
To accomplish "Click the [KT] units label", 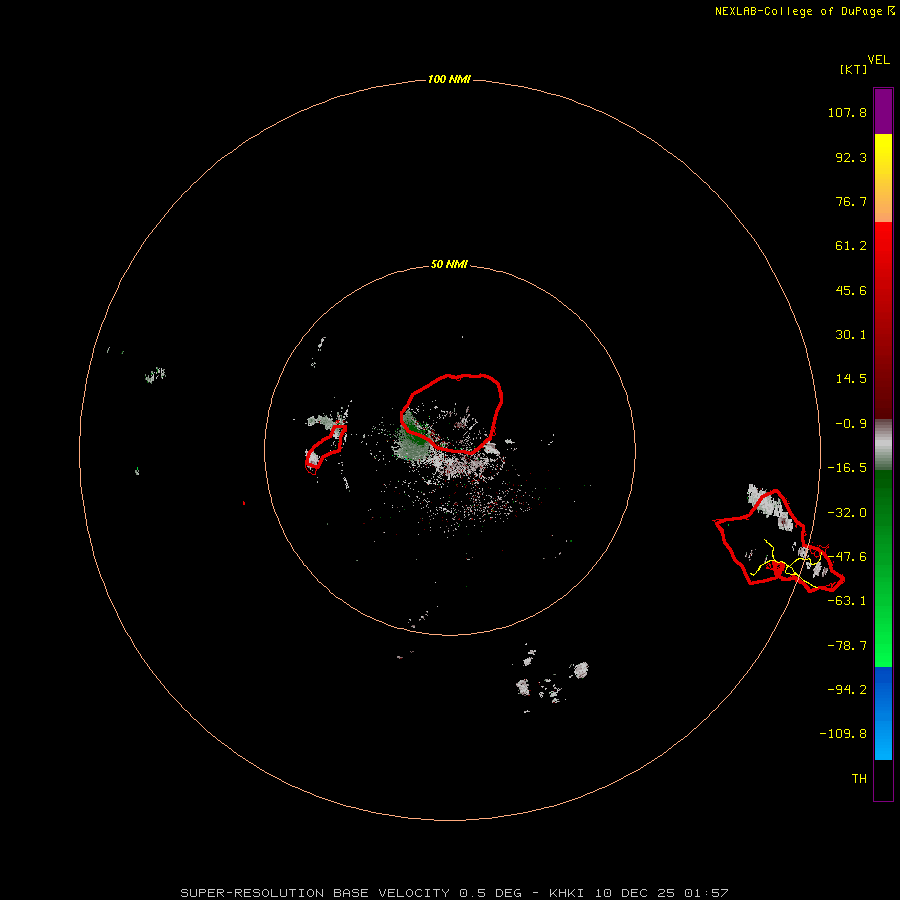I will 853,69.
